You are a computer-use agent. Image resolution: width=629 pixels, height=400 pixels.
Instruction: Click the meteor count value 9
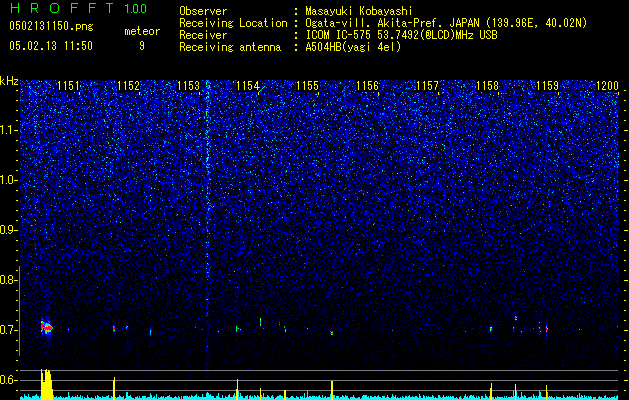coord(142,46)
